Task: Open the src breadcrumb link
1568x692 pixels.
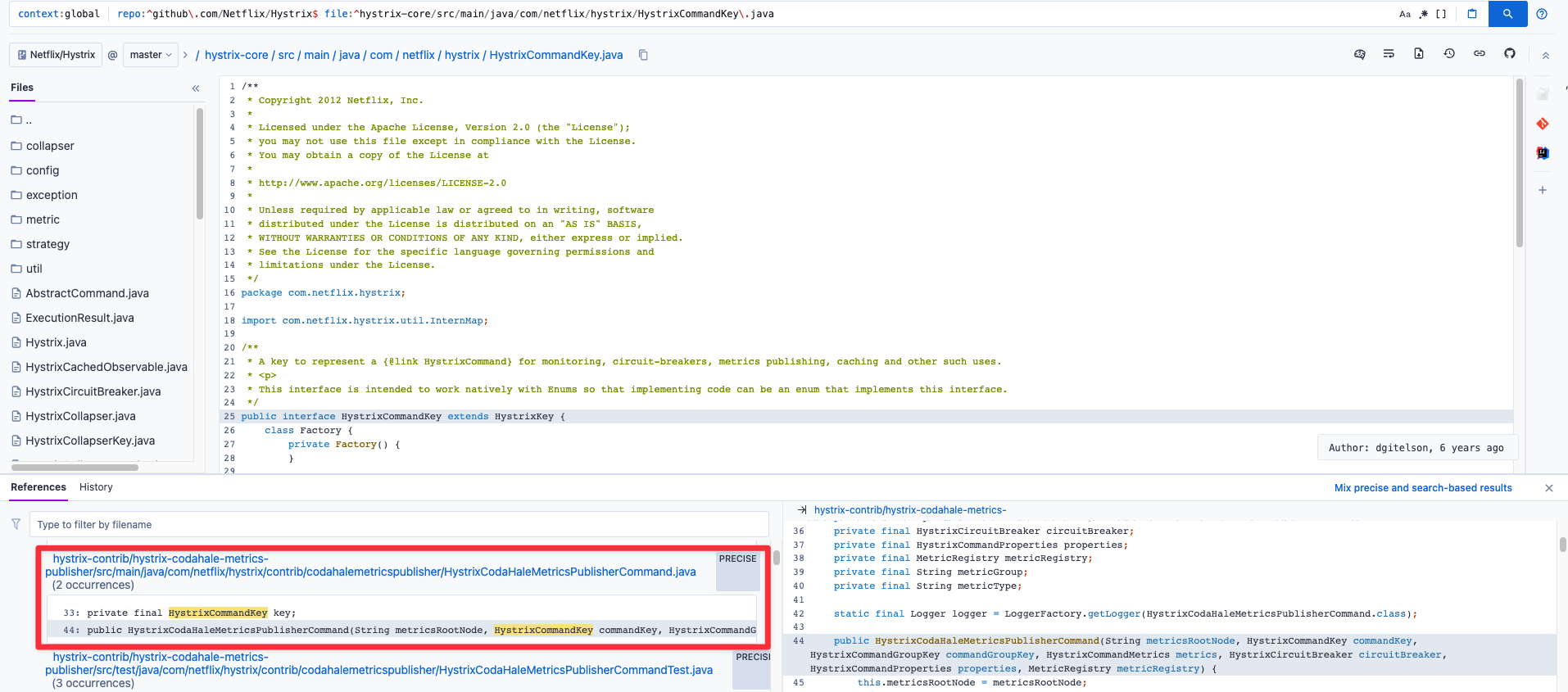Action: (x=286, y=55)
